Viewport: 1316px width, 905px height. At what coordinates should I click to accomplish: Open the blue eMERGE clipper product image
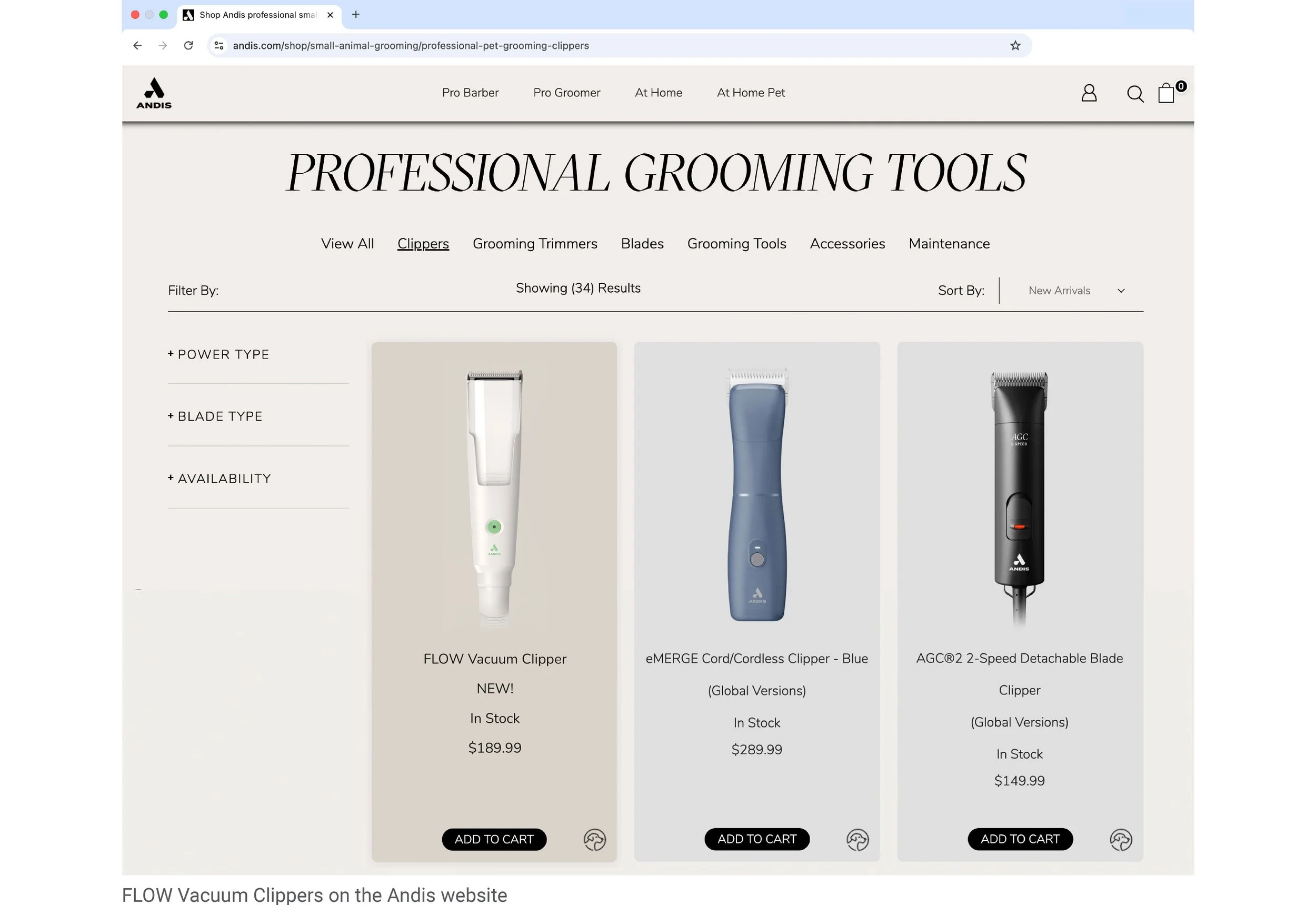[x=756, y=494]
